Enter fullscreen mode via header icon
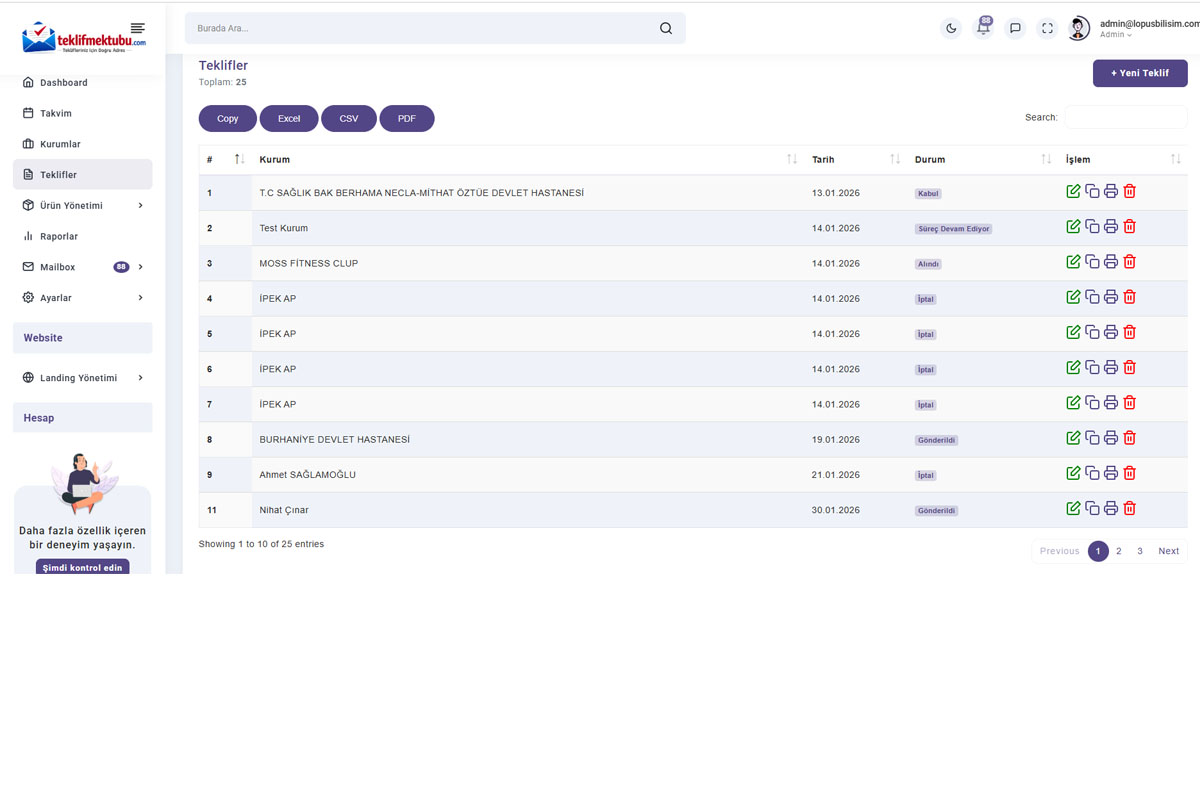Viewport: 1200px width, 800px height. point(1047,29)
